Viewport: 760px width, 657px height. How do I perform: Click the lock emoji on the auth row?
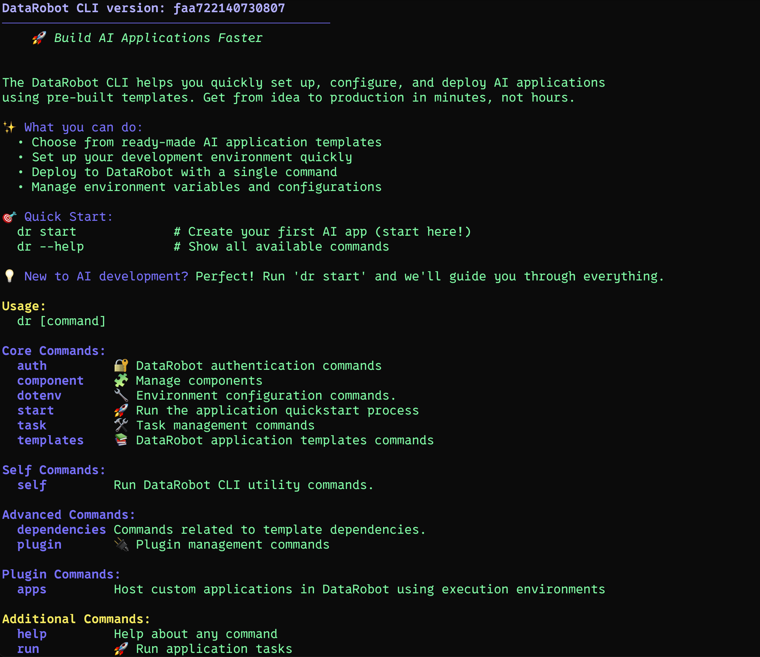pos(121,365)
